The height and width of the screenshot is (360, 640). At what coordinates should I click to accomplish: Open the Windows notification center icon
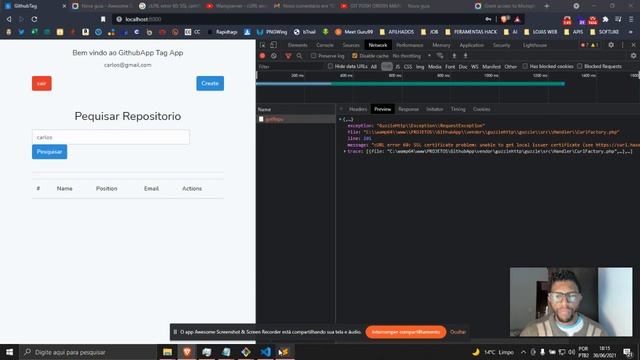pyautogui.click(x=628, y=352)
